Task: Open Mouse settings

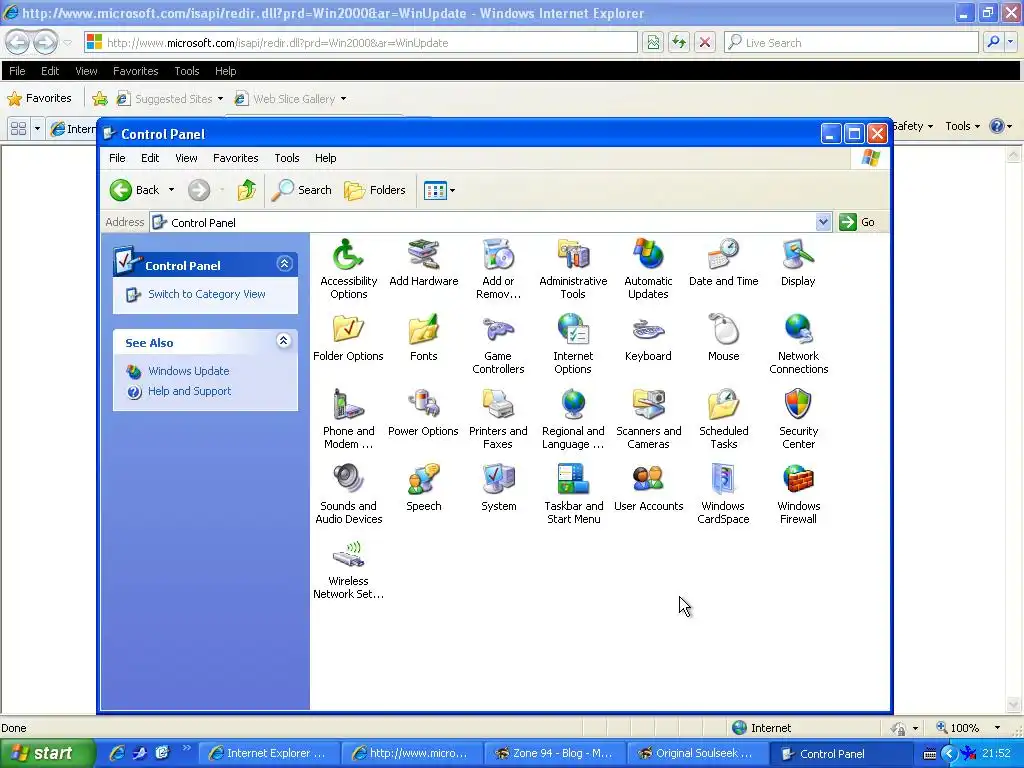Action: (724, 338)
